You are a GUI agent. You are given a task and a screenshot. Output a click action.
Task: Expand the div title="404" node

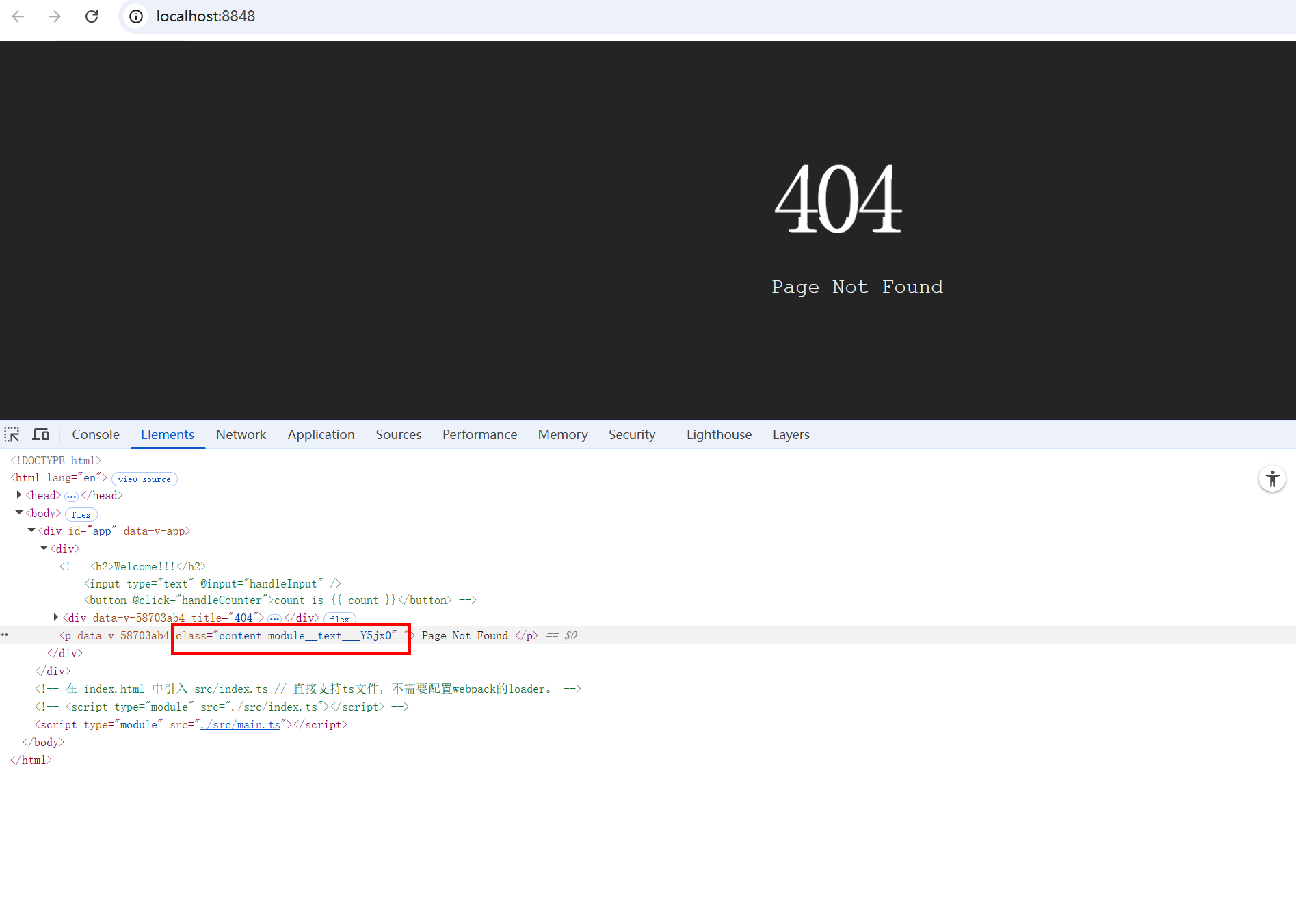pyautogui.click(x=56, y=617)
